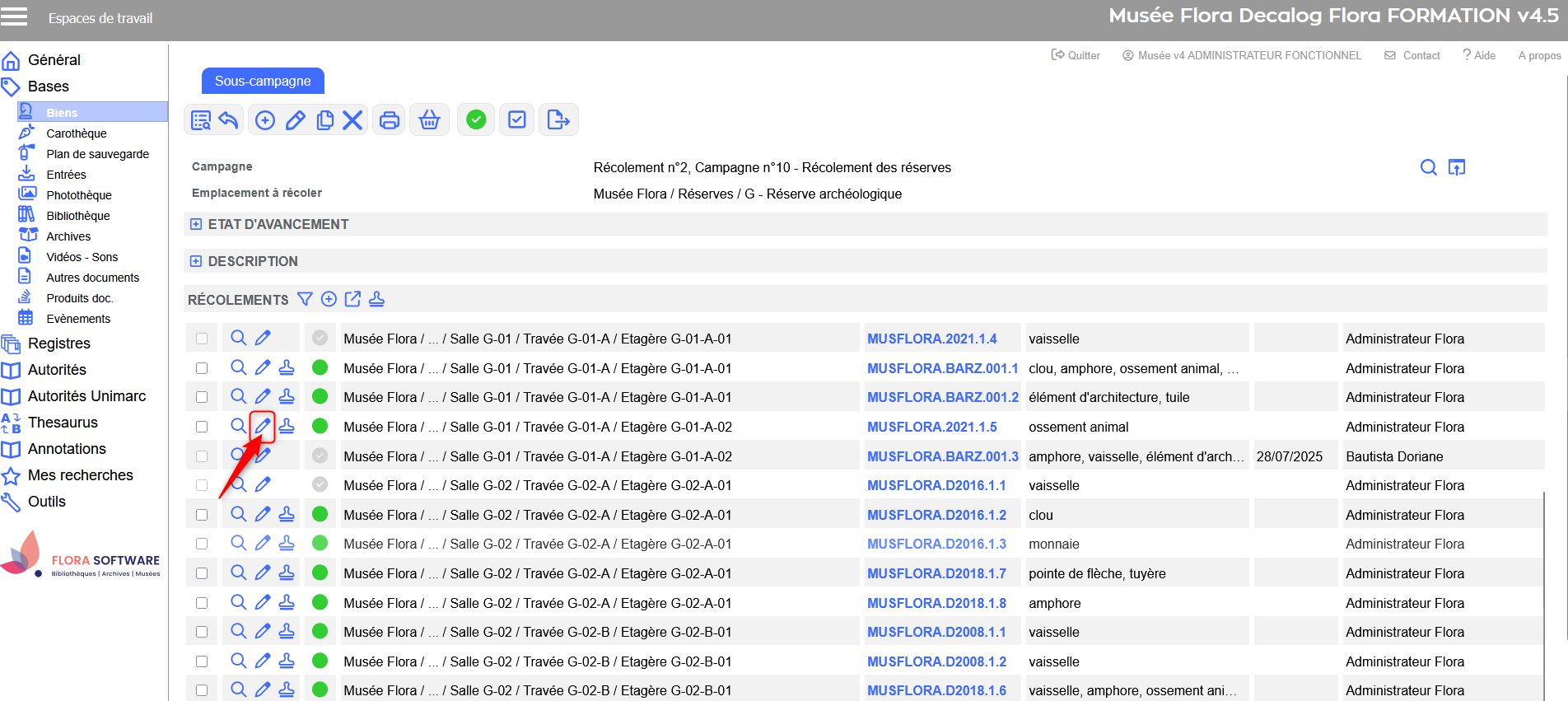Click the green validate checkmark icon
Screen dimensions: 1568x701
pyautogui.click(x=476, y=120)
